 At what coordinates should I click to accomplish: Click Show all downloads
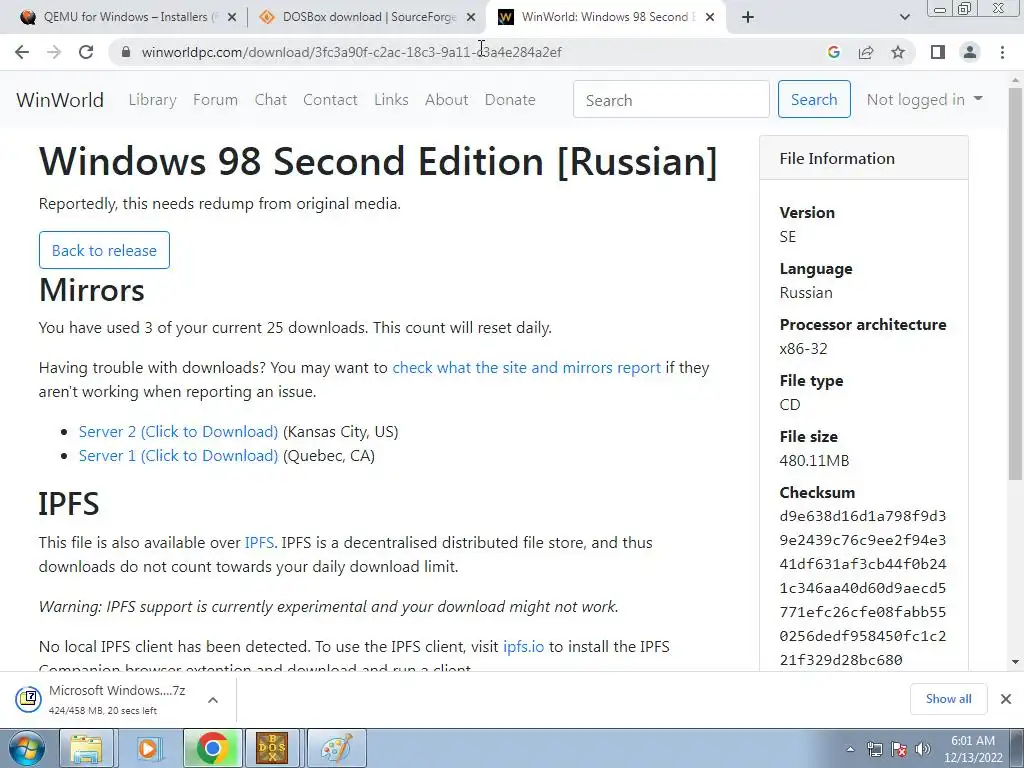[x=948, y=699]
